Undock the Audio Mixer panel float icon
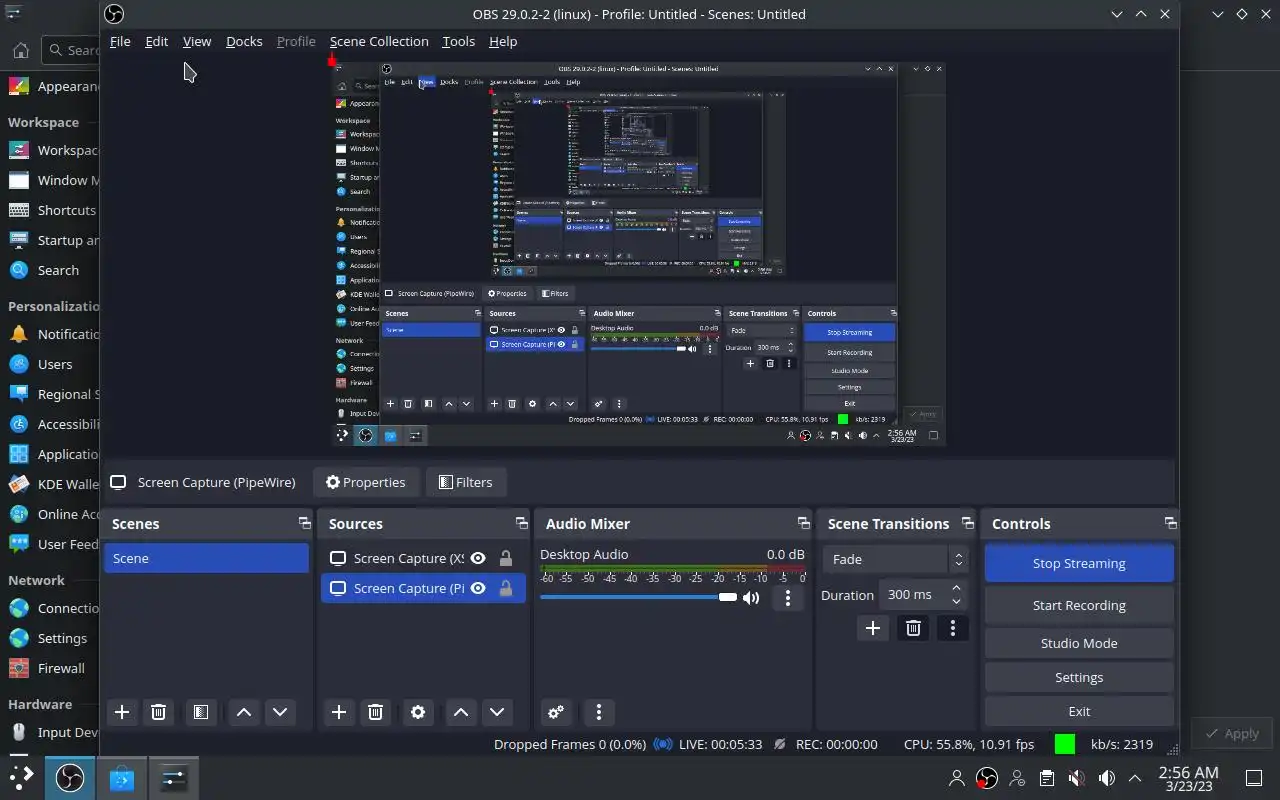Screen dimensions: 1280x800 click(x=803, y=523)
